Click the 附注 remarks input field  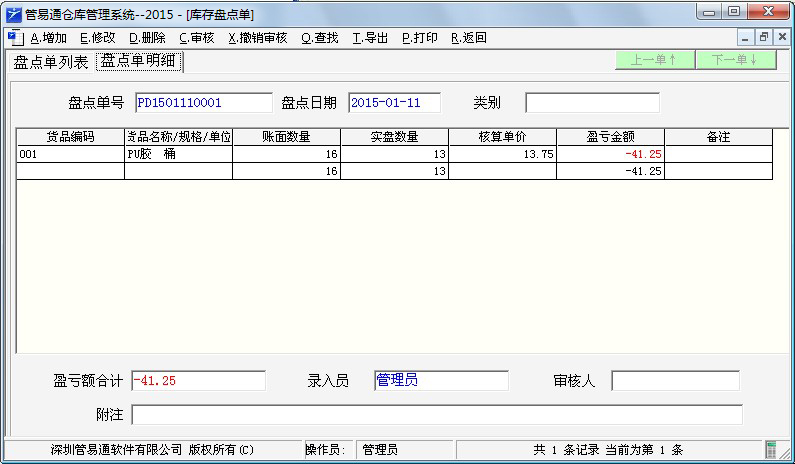[x=437, y=414]
